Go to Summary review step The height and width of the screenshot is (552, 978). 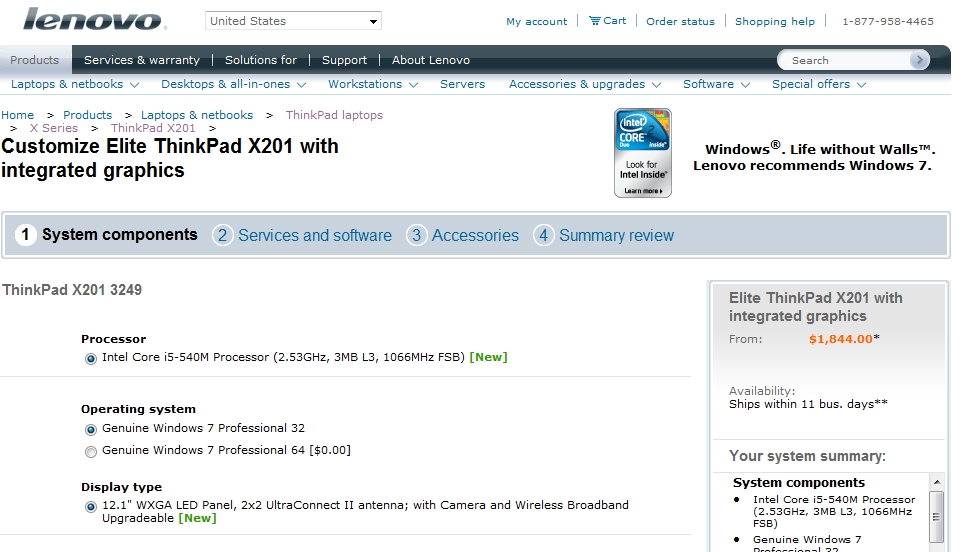(616, 235)
